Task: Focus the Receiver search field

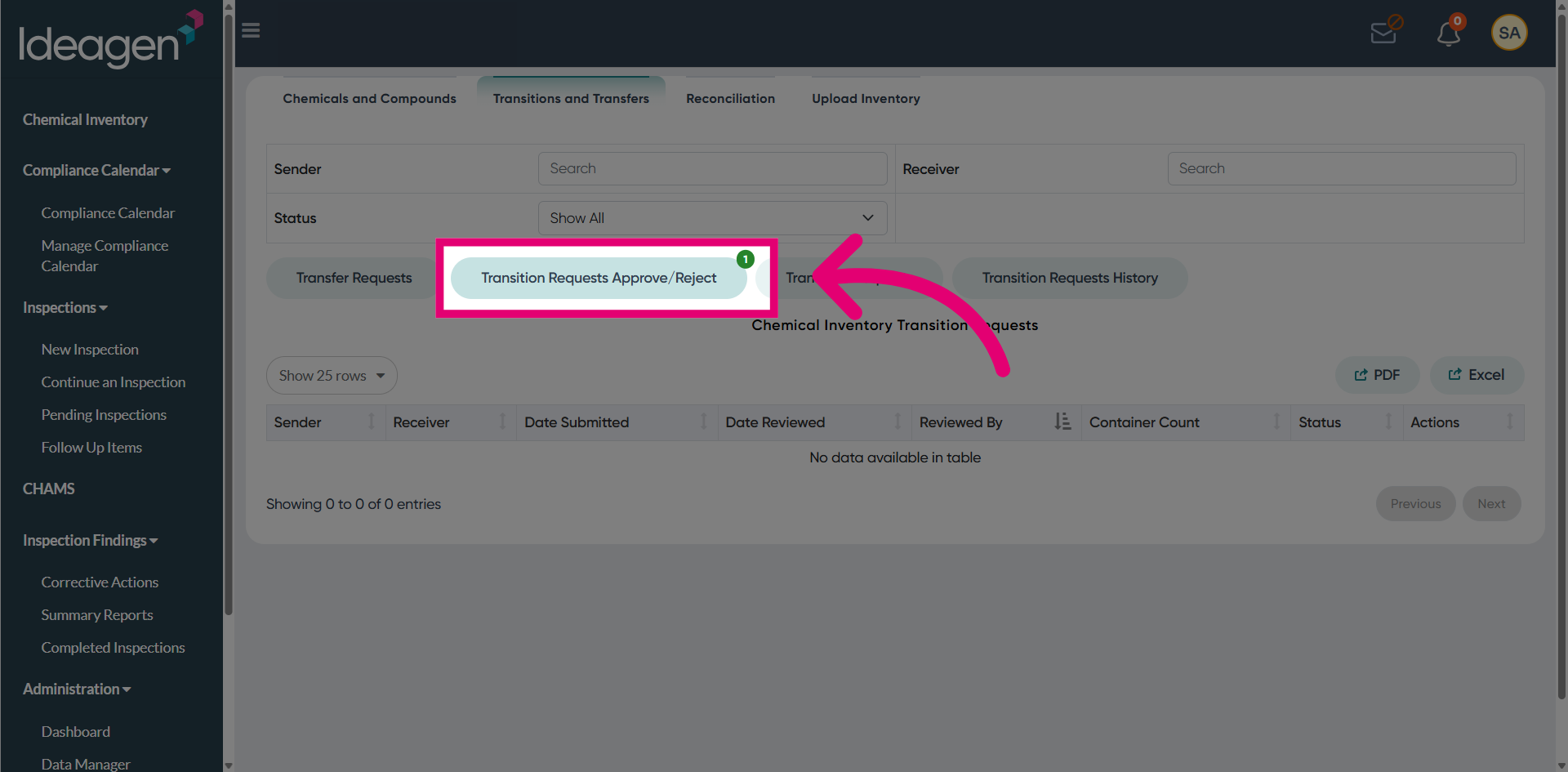Action: [1341, 168]
